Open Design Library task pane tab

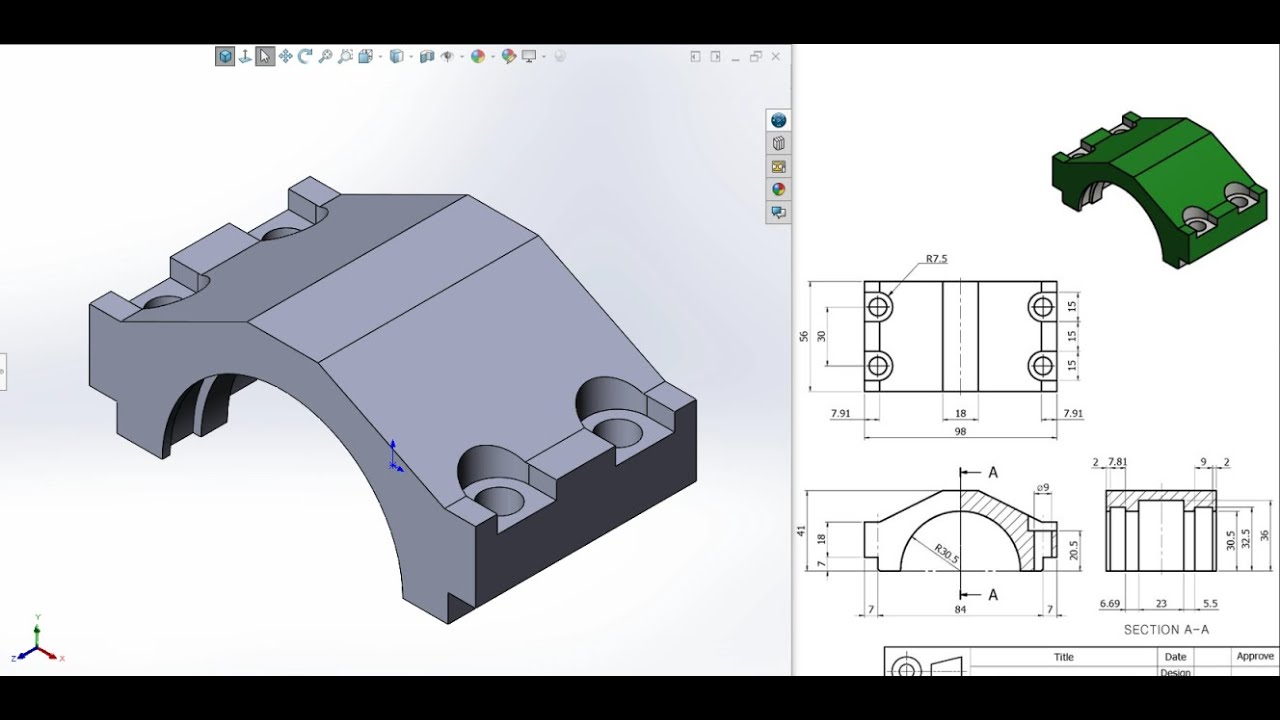(x=778, y=143)
